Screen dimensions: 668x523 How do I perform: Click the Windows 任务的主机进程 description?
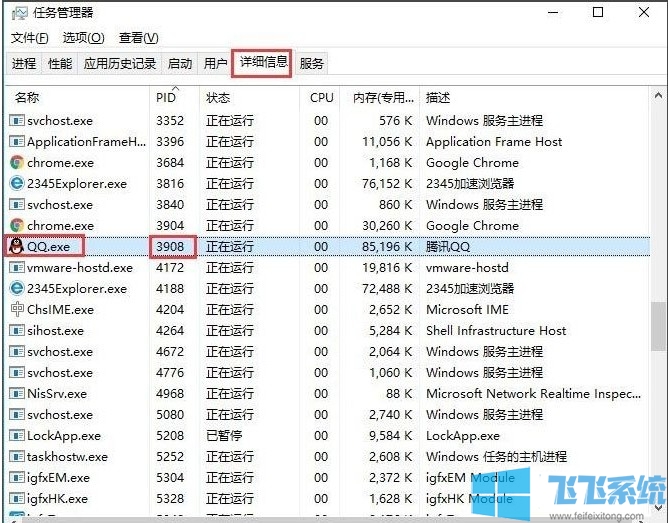(496, 457)
